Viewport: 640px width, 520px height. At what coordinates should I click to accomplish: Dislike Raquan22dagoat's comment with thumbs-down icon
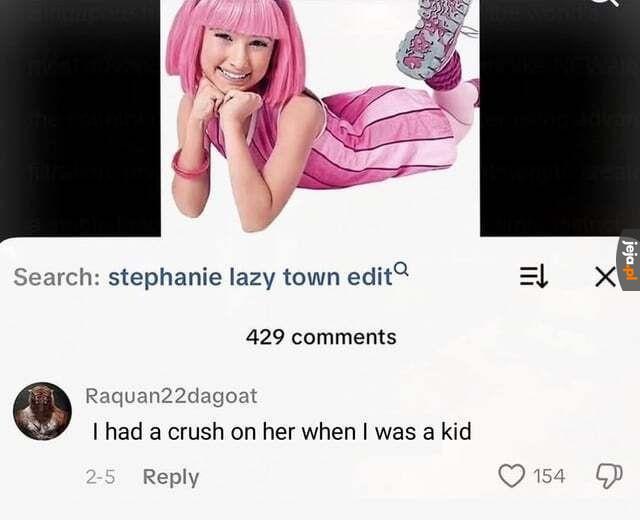point(609,476)
